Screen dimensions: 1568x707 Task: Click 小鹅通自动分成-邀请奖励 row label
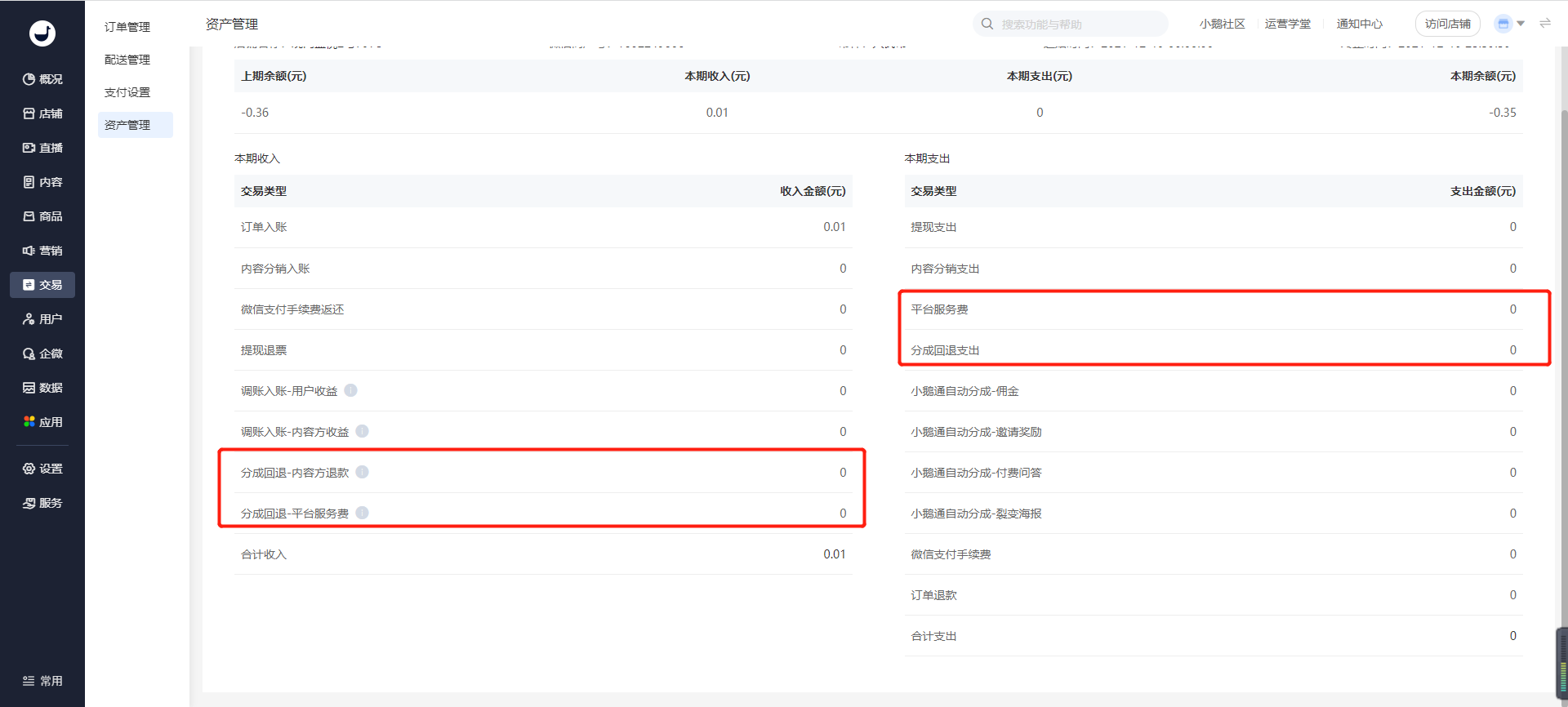tap(976, 432)
